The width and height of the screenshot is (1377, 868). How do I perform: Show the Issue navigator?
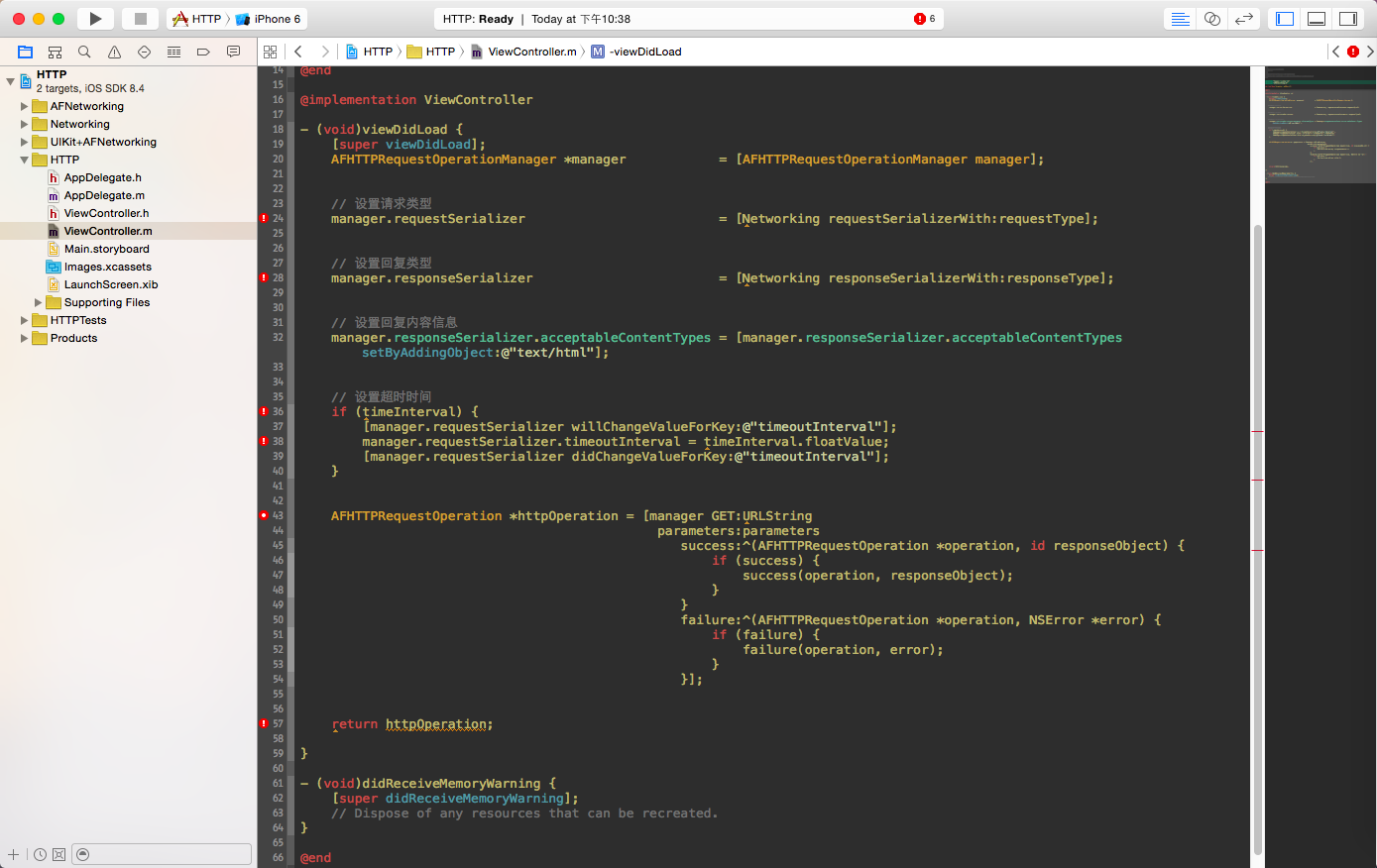pyautogui.click(x=114, y=52)
